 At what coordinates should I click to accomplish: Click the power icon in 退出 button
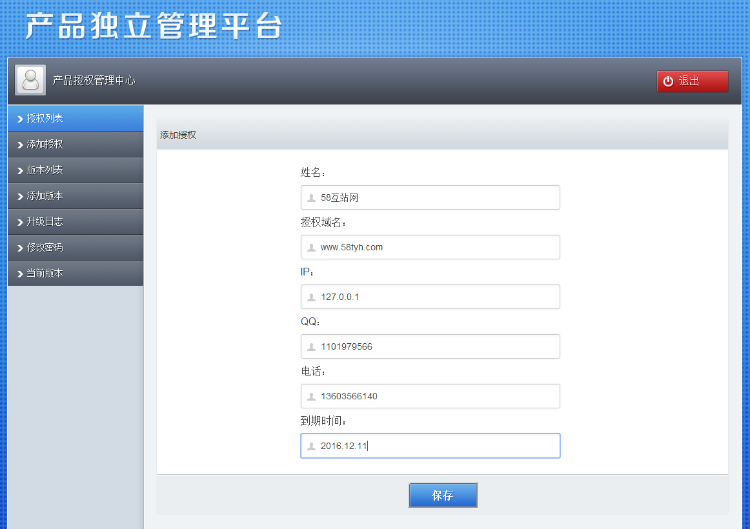(668, 81)
